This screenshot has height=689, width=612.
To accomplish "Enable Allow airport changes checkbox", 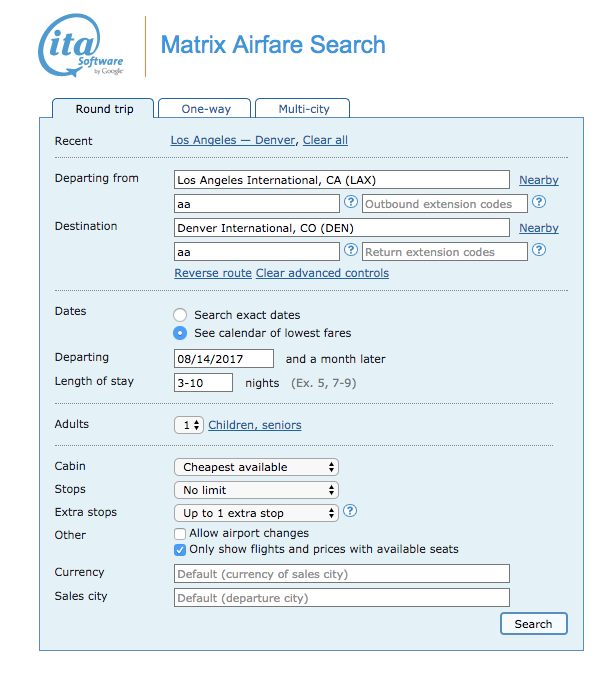I will tap(180, 534).
